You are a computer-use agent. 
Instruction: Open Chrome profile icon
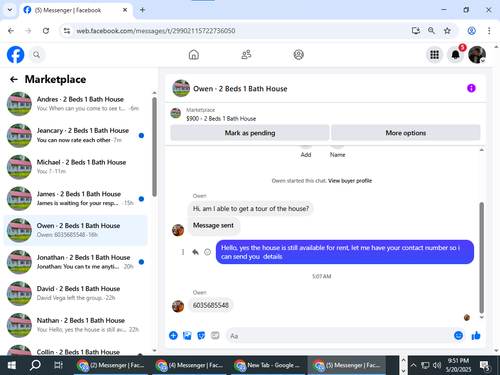coord(471,31)
